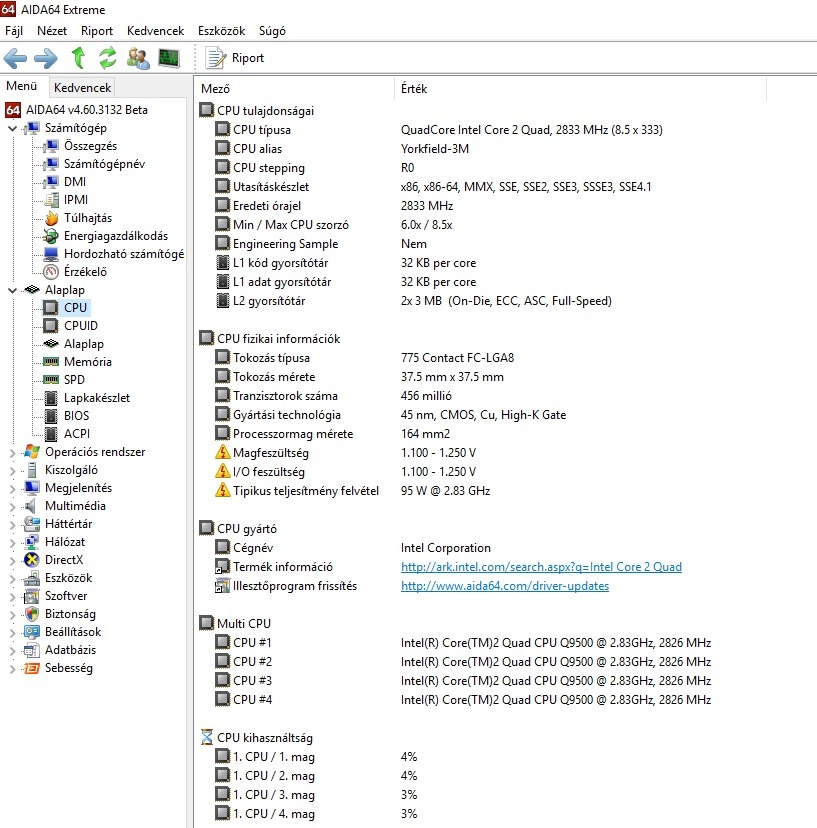Select Számítógépnév tree item
Screen dimensions: 817x828
104,164
